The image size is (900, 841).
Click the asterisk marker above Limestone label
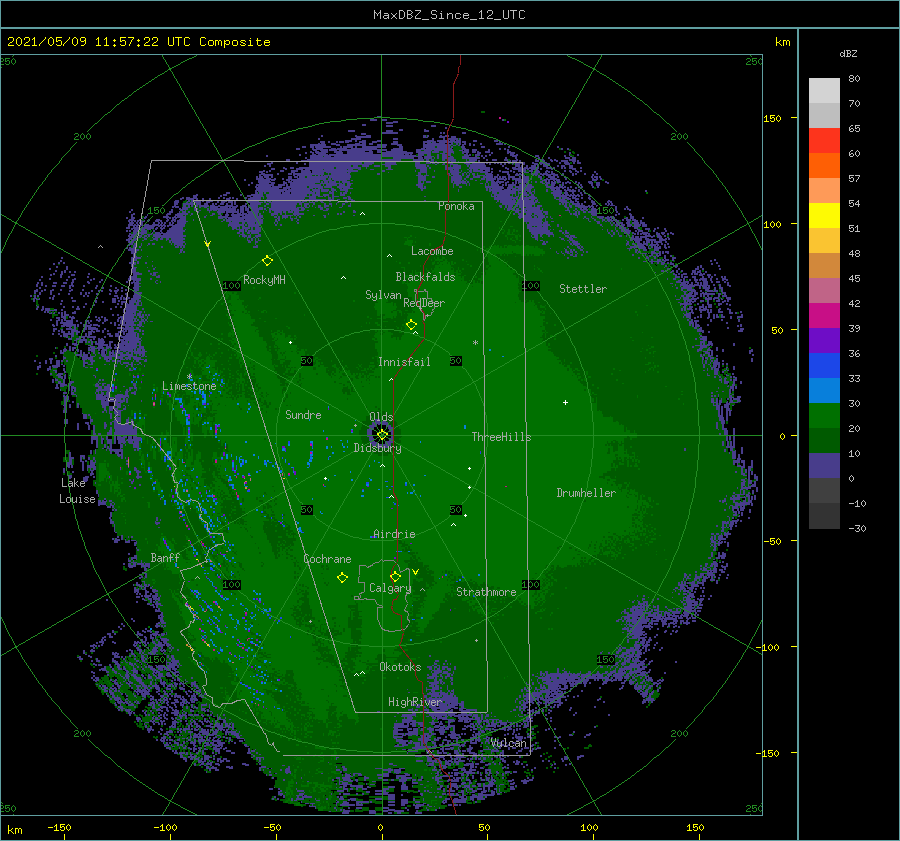[x=189, y=377]
